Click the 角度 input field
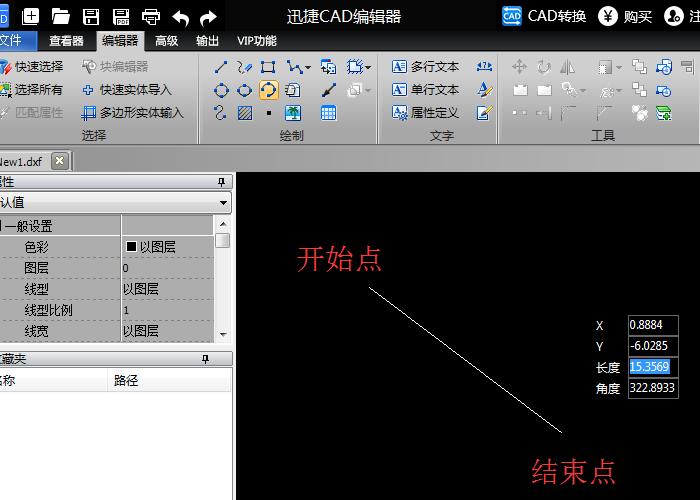Screen dimensions: 700x500 [x=653, y=388]
